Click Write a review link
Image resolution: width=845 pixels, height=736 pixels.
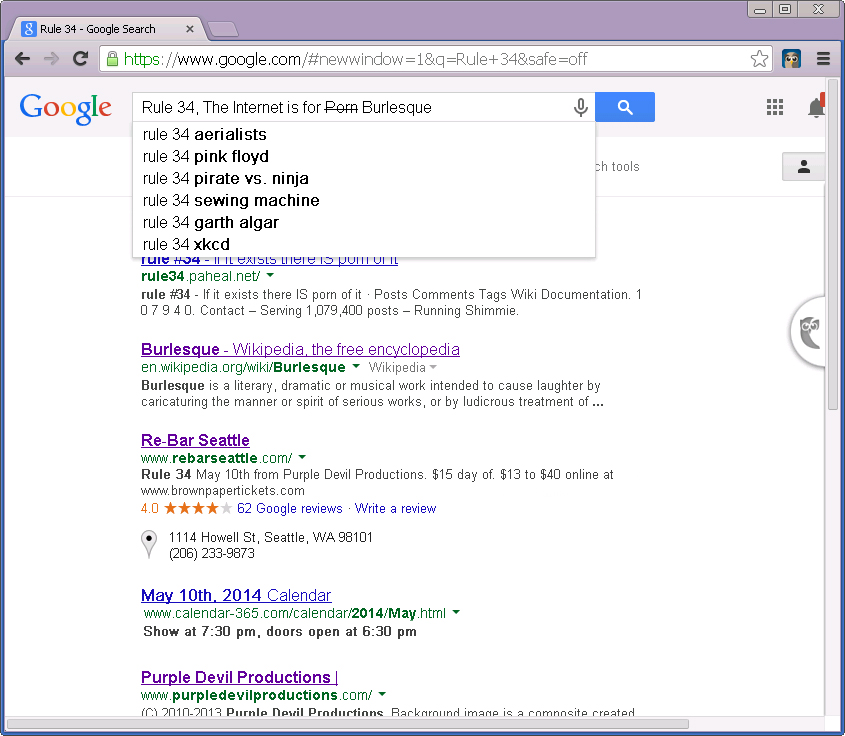(395, 508)
